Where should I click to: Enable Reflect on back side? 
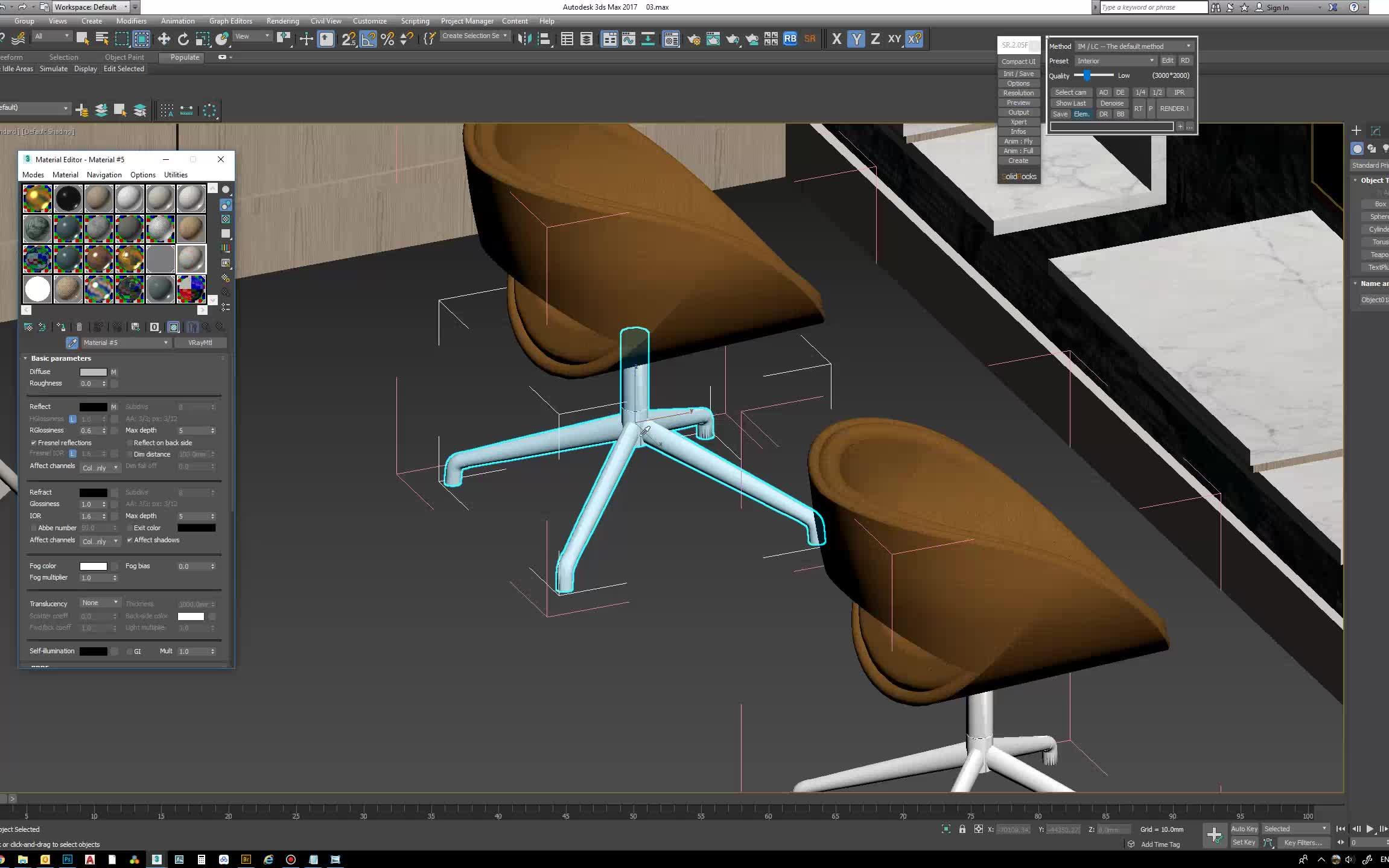[130, 443]
